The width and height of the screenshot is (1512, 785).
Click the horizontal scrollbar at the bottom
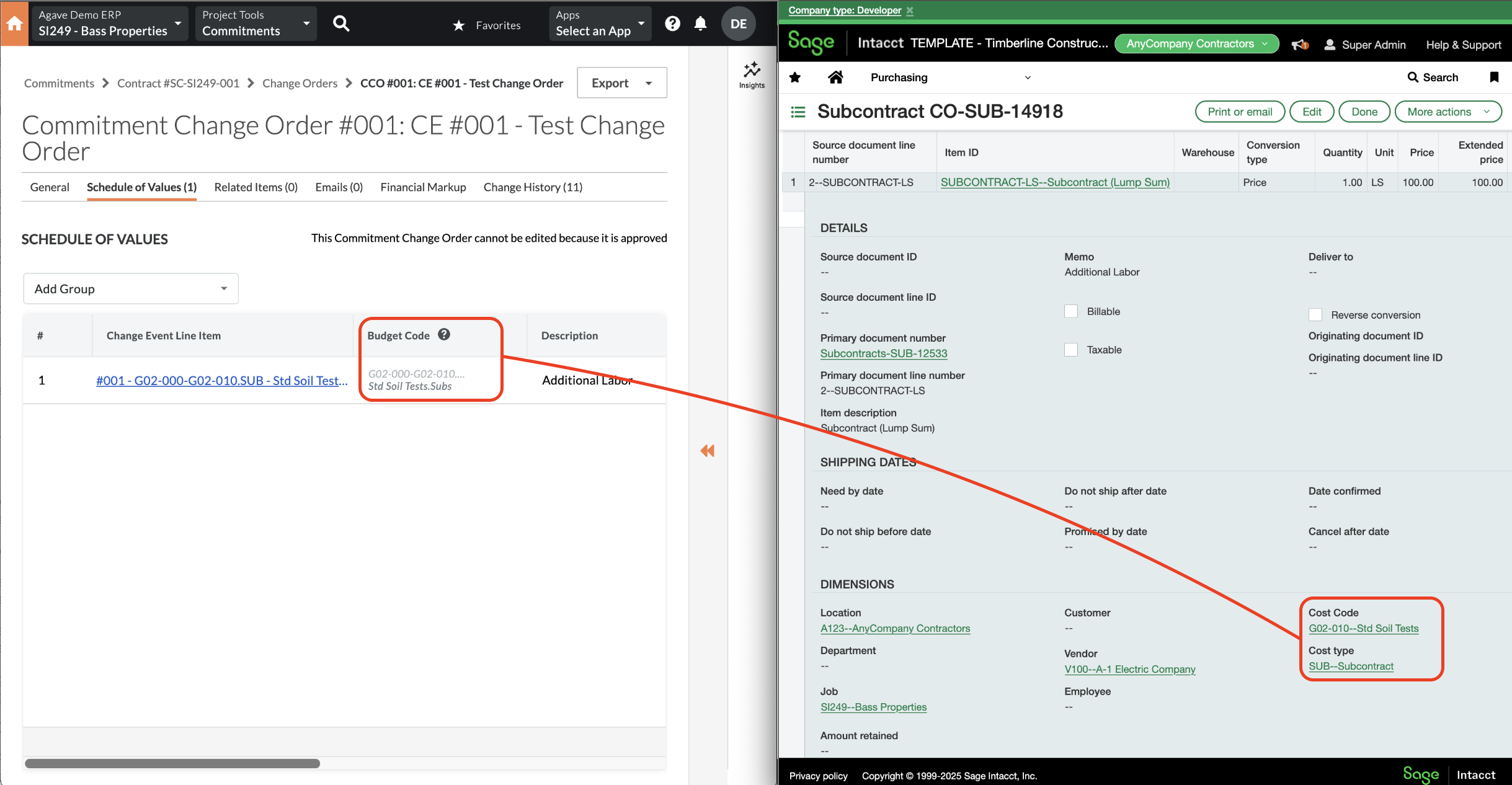[x=174, y=763]
